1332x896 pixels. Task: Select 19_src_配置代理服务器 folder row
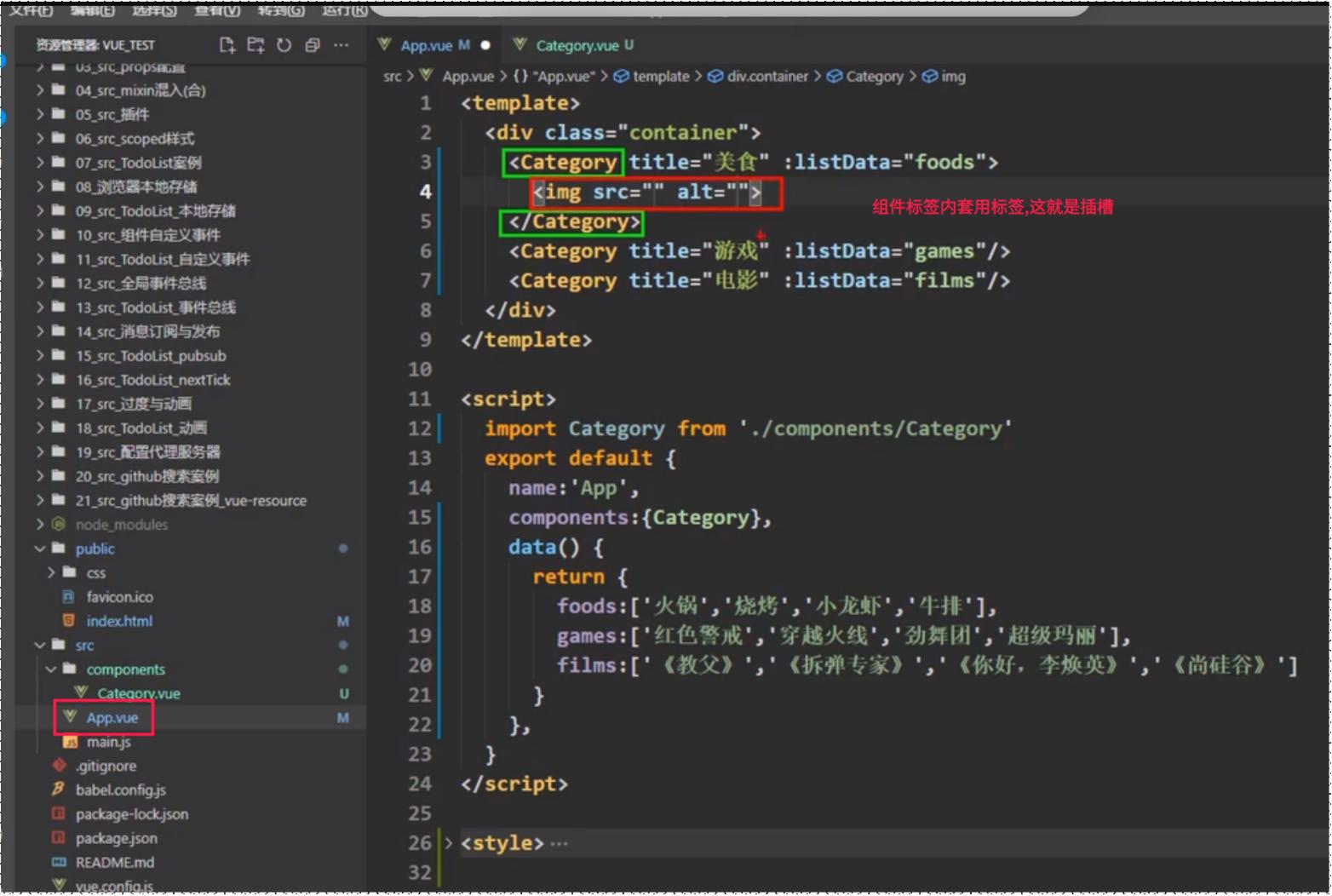click(x=189, y=452)
